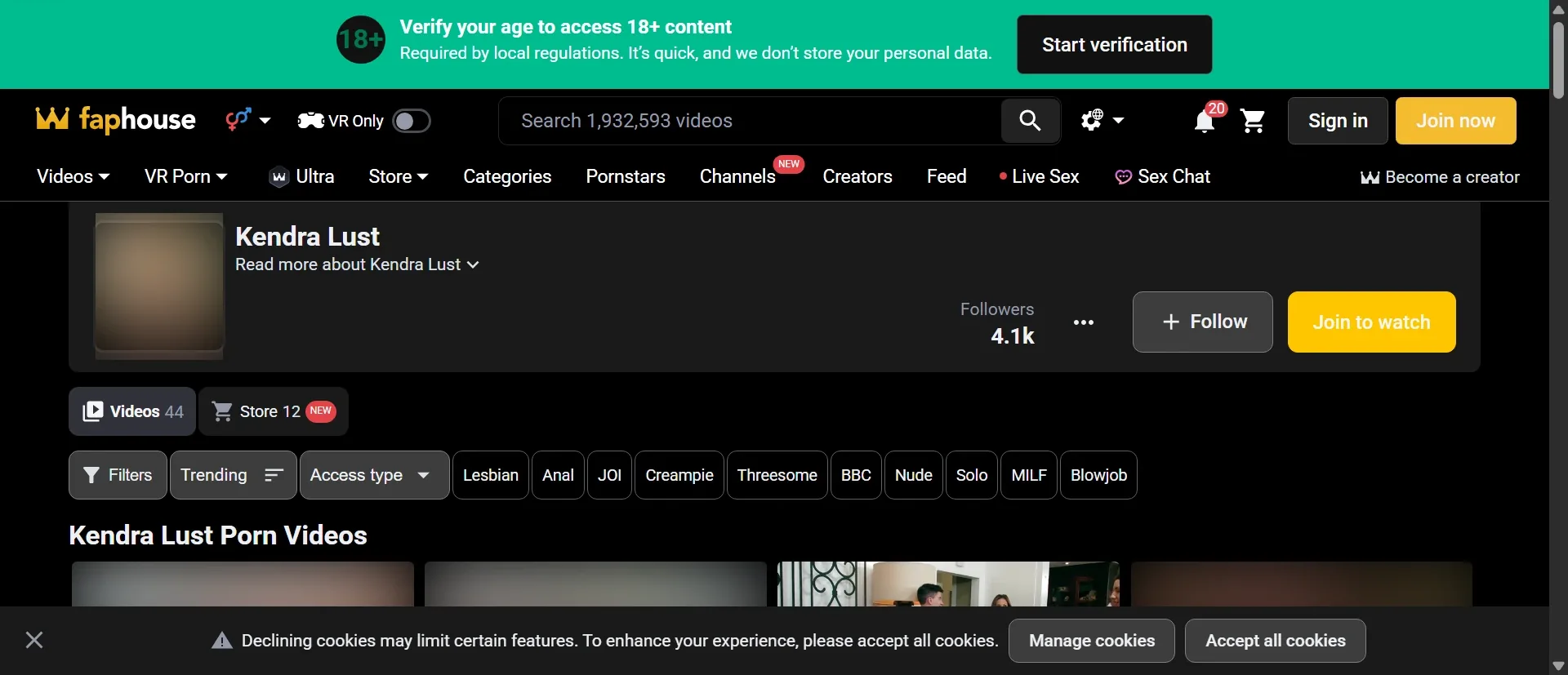Open the gender orientation selector icon
1568x675 pixels.
coord(247,120)
